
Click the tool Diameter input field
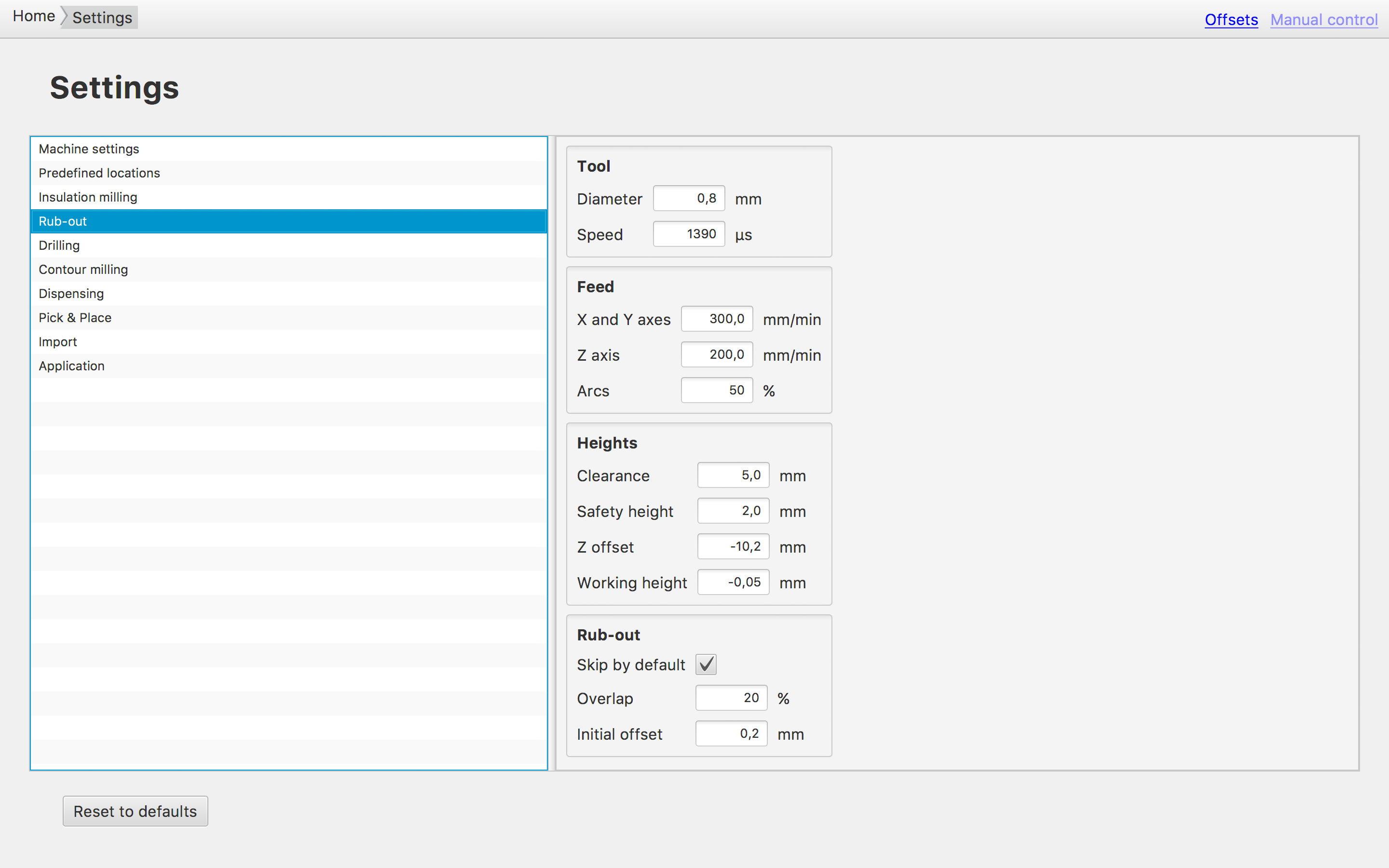click(x=689, y=199)
